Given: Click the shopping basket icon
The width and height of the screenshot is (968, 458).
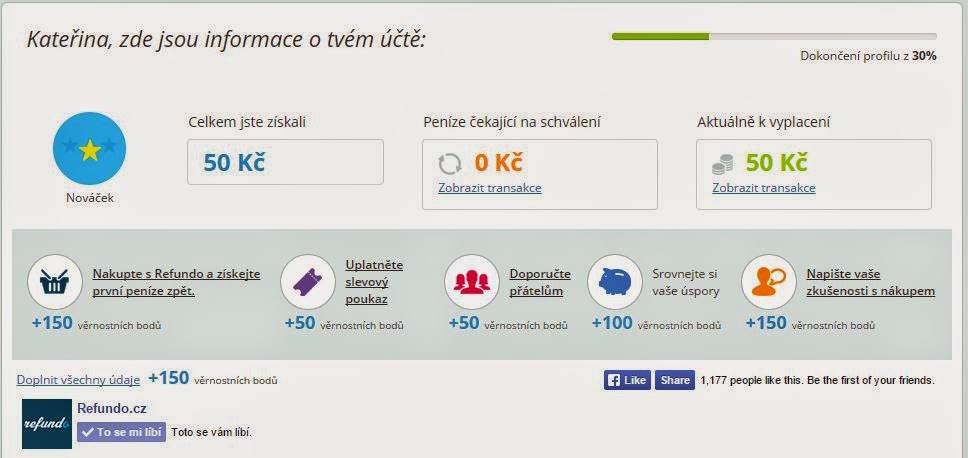Looking at the screenshot, I should pyautogui.click(x=54, y=282).
